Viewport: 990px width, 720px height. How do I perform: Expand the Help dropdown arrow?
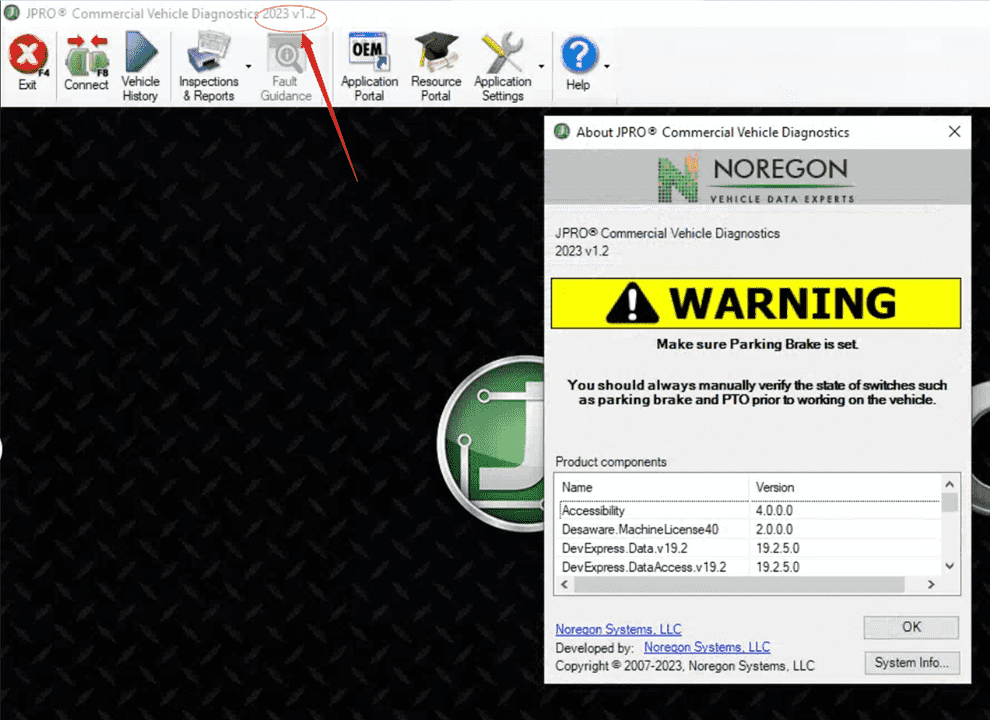click(607, 66)
